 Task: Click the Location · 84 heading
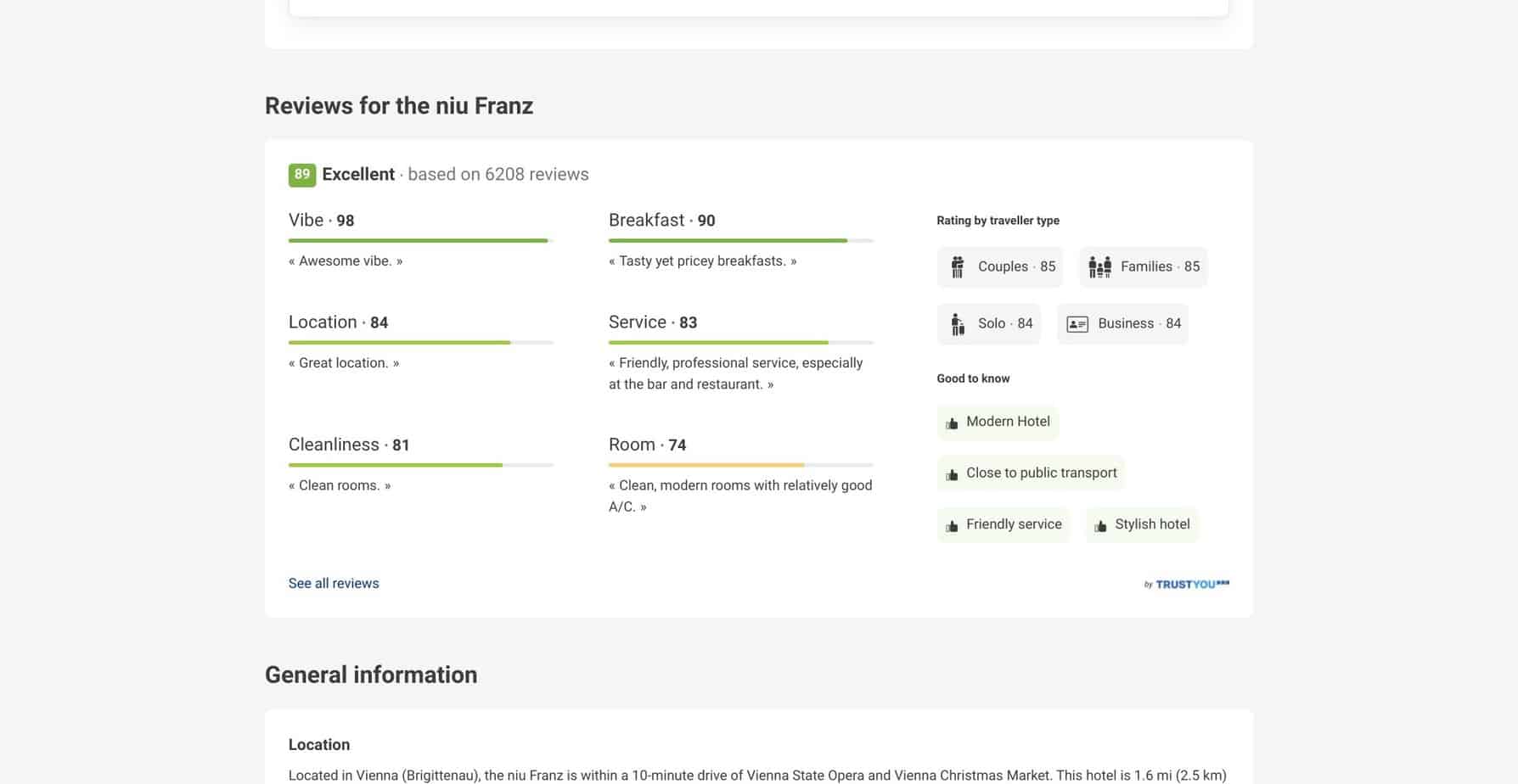(339, 322)
